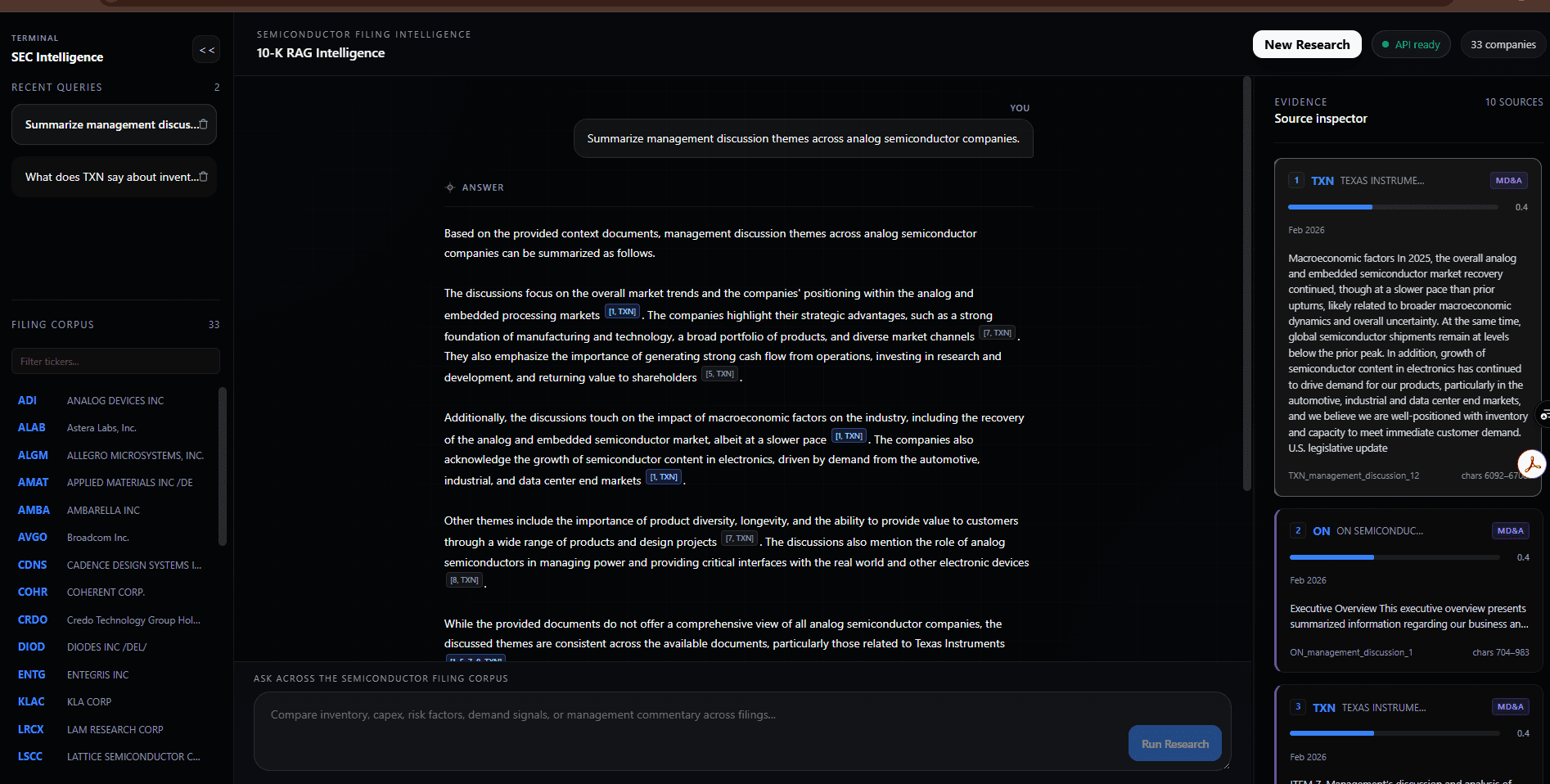Select KLAC KLA Corp ticker
The width and height of the screenshot is (1550, 784).
(115, 702)
